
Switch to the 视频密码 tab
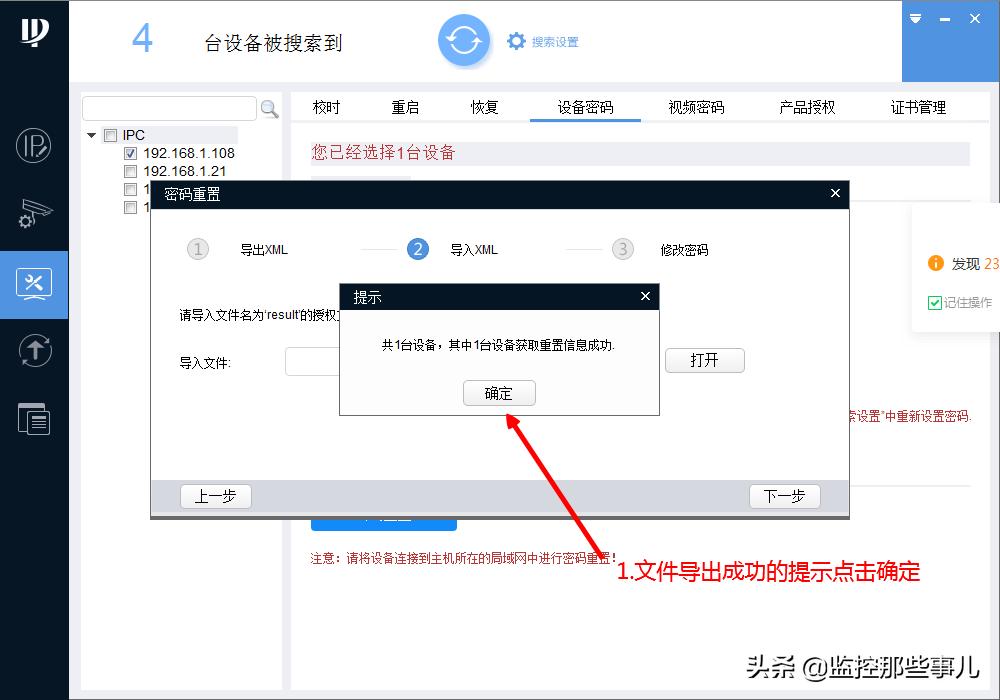(x=695, y=107)
